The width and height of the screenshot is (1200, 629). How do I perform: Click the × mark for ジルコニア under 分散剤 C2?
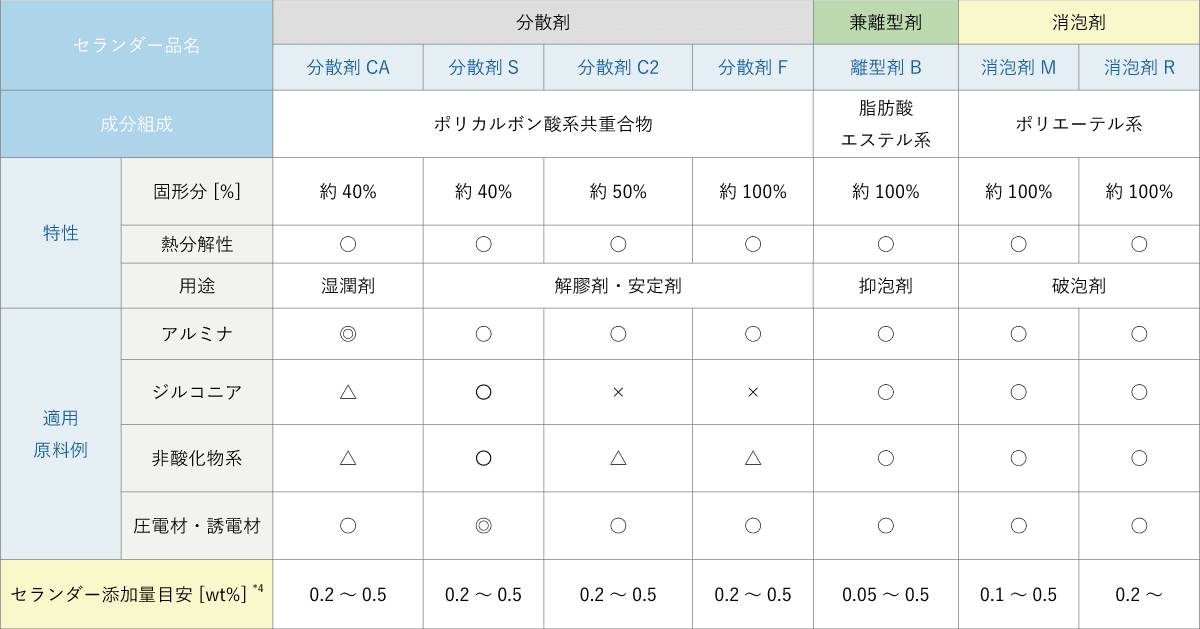click(x=618, y=392)
